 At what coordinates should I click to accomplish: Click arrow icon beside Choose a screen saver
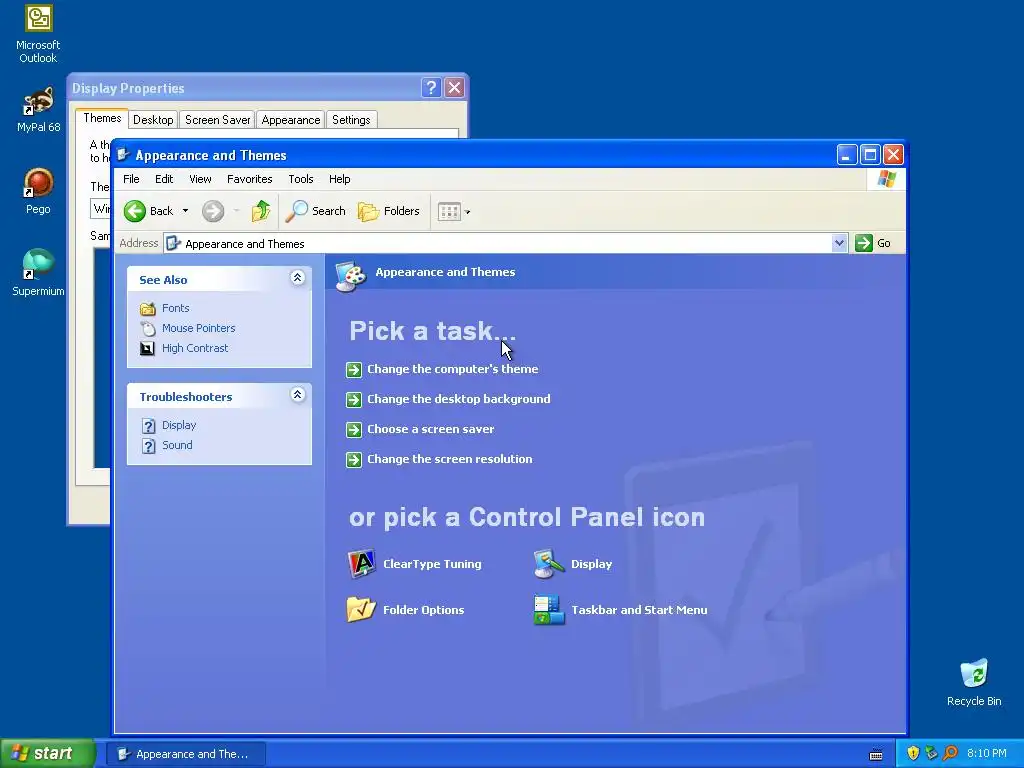pyautogui.click(x=354, y=430)
